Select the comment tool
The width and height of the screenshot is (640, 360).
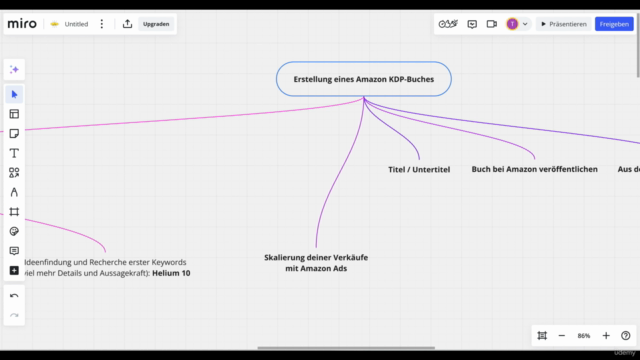[x=14, y=251]
